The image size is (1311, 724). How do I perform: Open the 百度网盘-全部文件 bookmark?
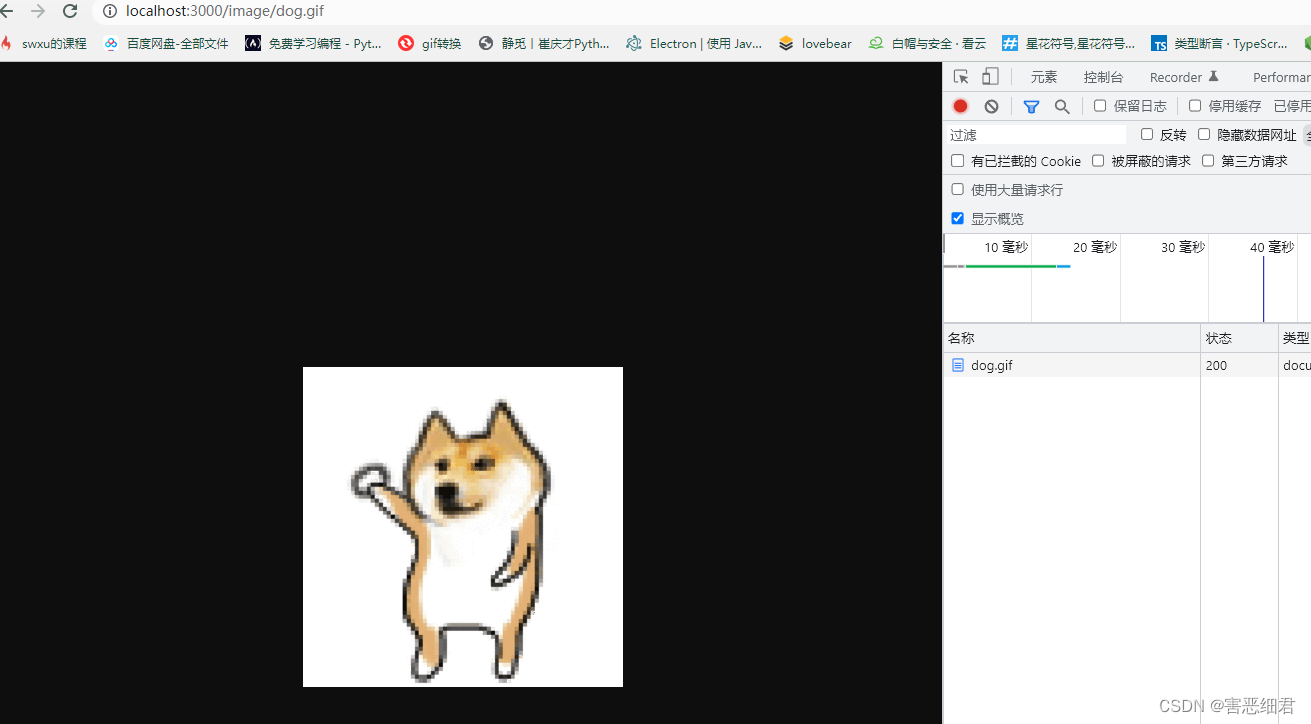pyautogui.click(x=166, y=44)
